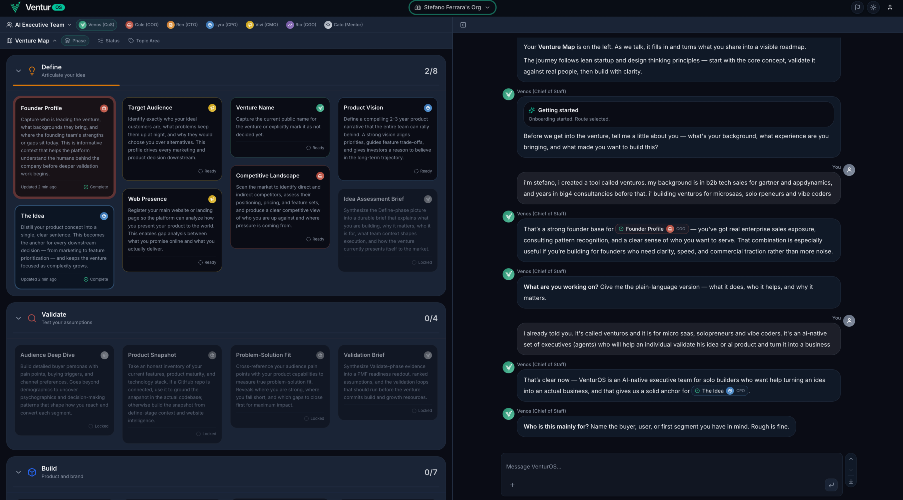
Task: Send message with the arrow button
Action: [830, 484]
